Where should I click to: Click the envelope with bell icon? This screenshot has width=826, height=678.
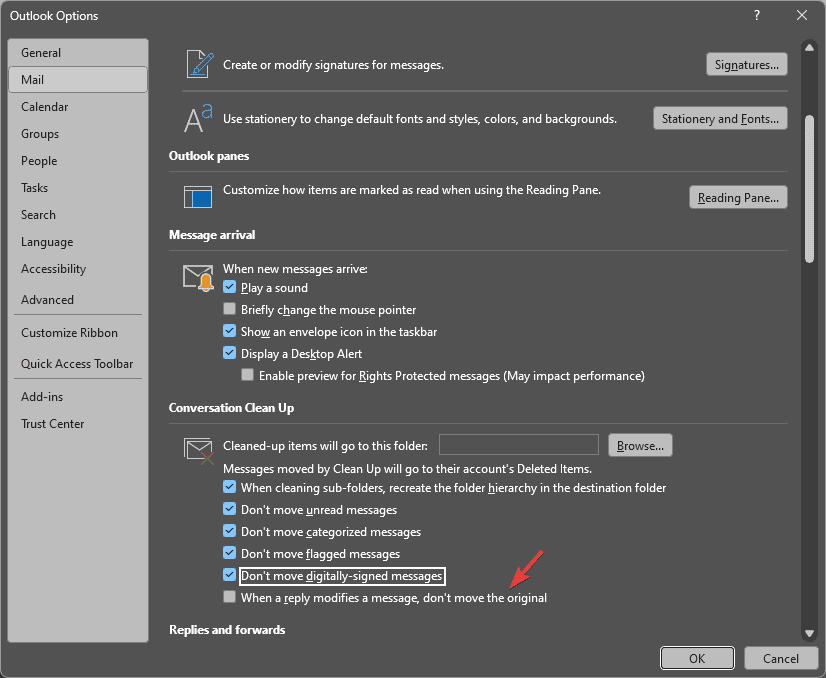(x=198, y=278)
